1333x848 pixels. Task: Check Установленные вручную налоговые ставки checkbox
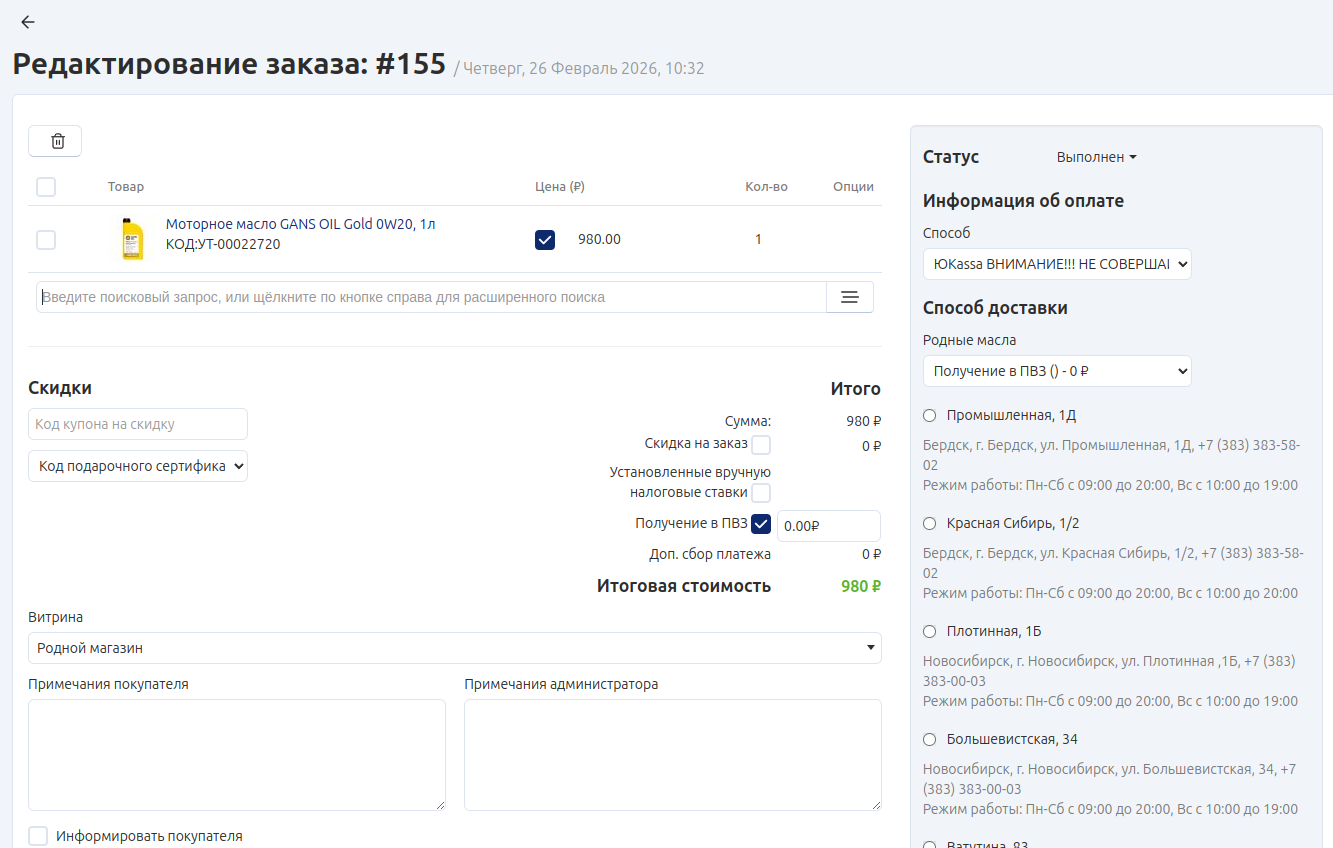point(761,492)
